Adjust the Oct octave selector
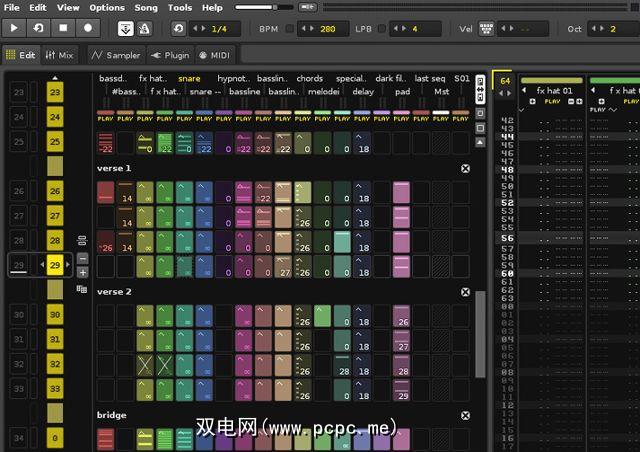Image resolution: width=640 pixels, height=452 pixels. coord(600,28)
